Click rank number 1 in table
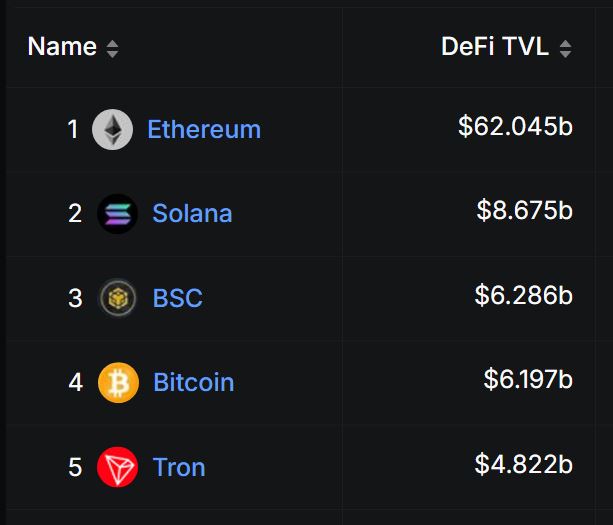Viewport: 613px width, 525px height. click(x=73, y=130)
